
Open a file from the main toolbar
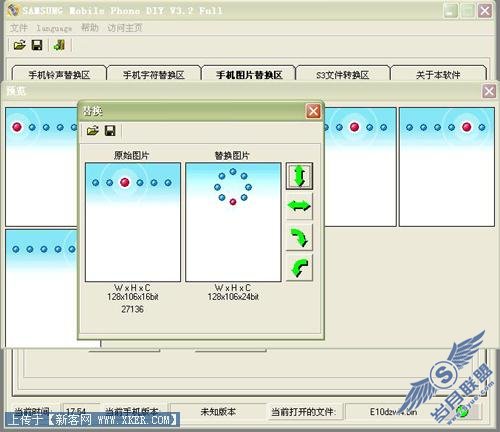[20, 45]
